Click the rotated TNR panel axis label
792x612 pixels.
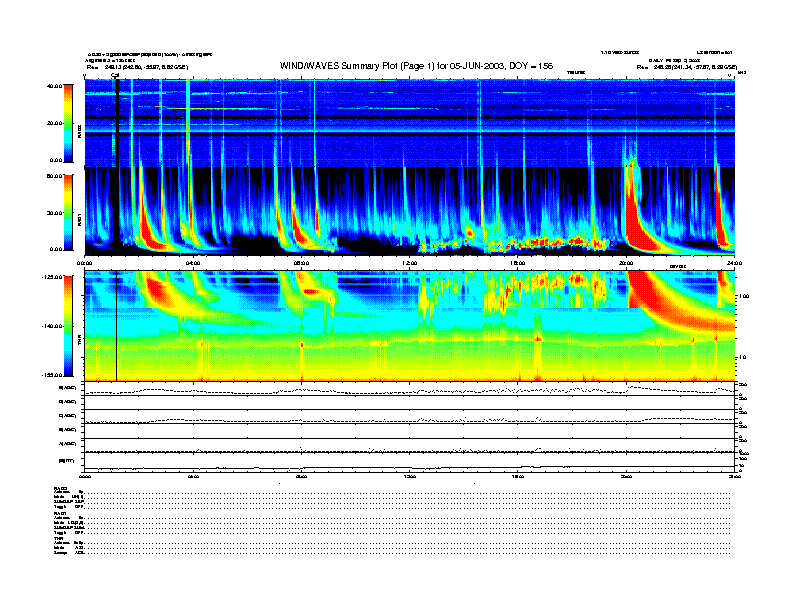pos(79,341)
